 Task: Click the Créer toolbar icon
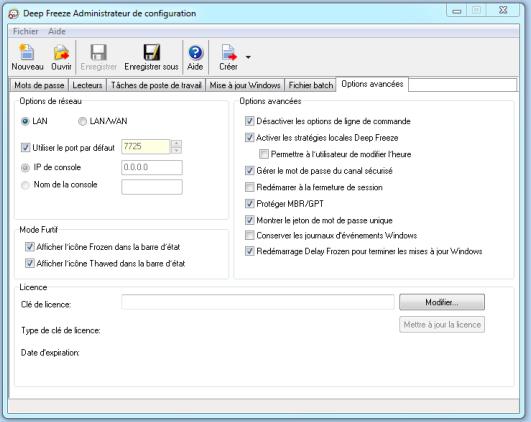click(229, 52)
